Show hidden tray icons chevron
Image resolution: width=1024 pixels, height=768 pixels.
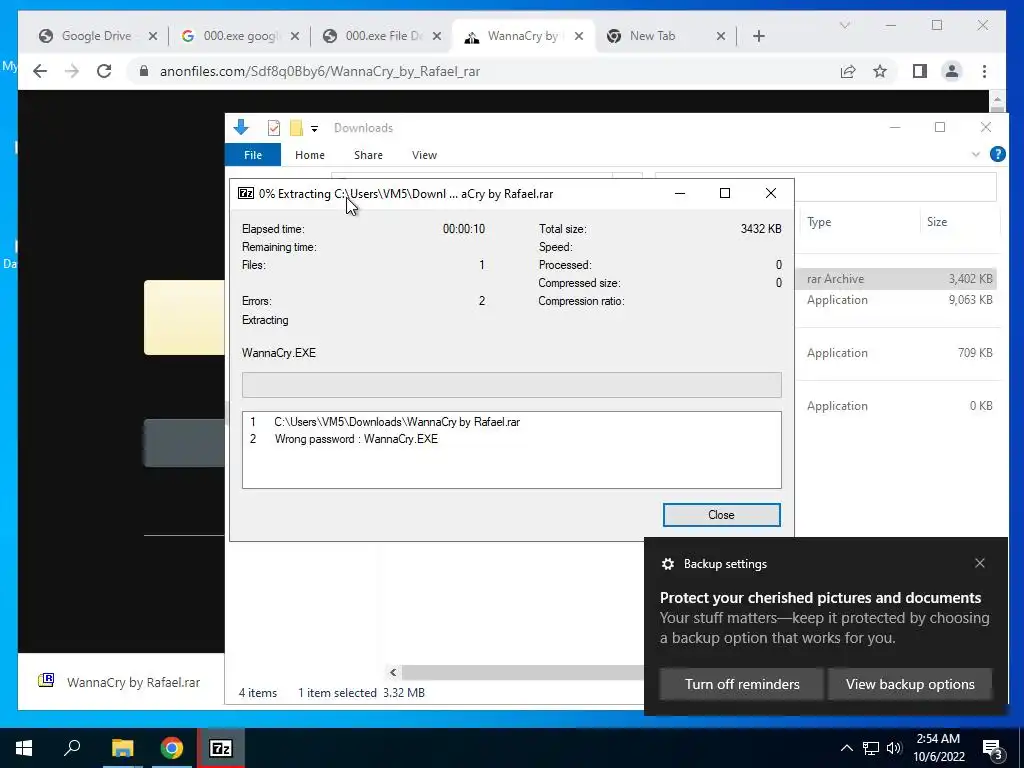coord(846,748)
